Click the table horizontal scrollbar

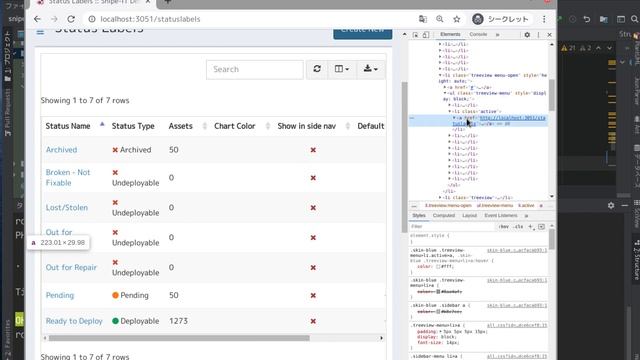tap(179, 338)
